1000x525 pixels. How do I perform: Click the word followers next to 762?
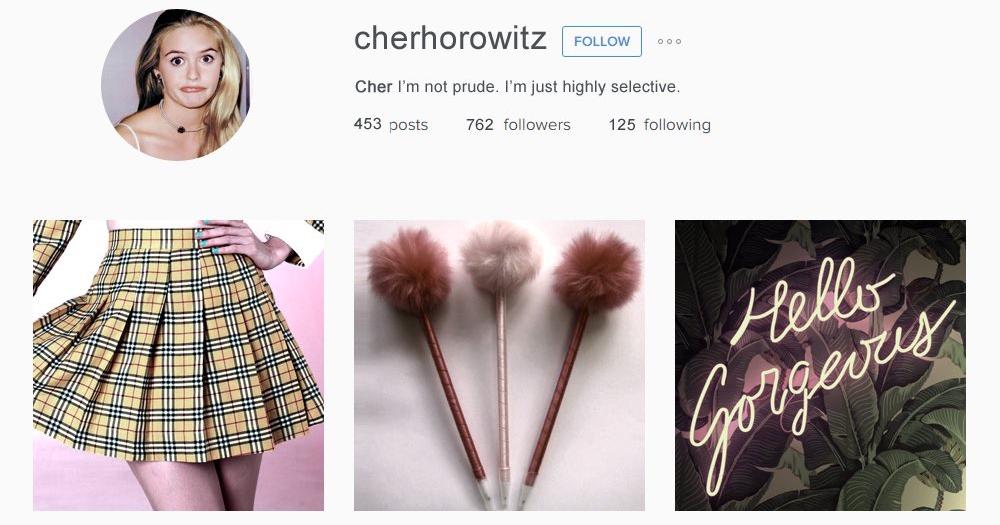[537, 124]
